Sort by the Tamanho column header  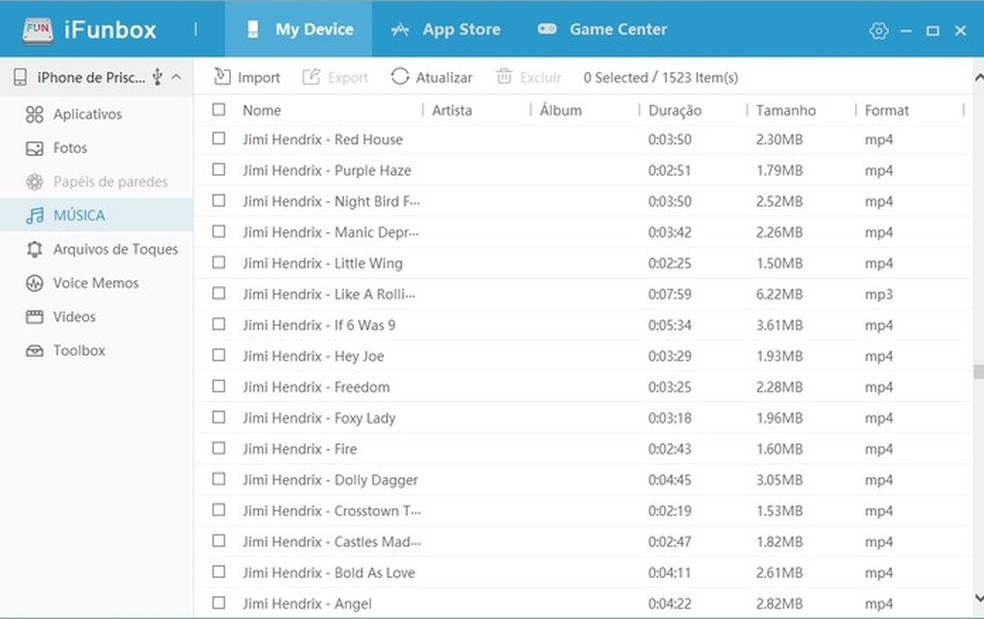point(786,110)
